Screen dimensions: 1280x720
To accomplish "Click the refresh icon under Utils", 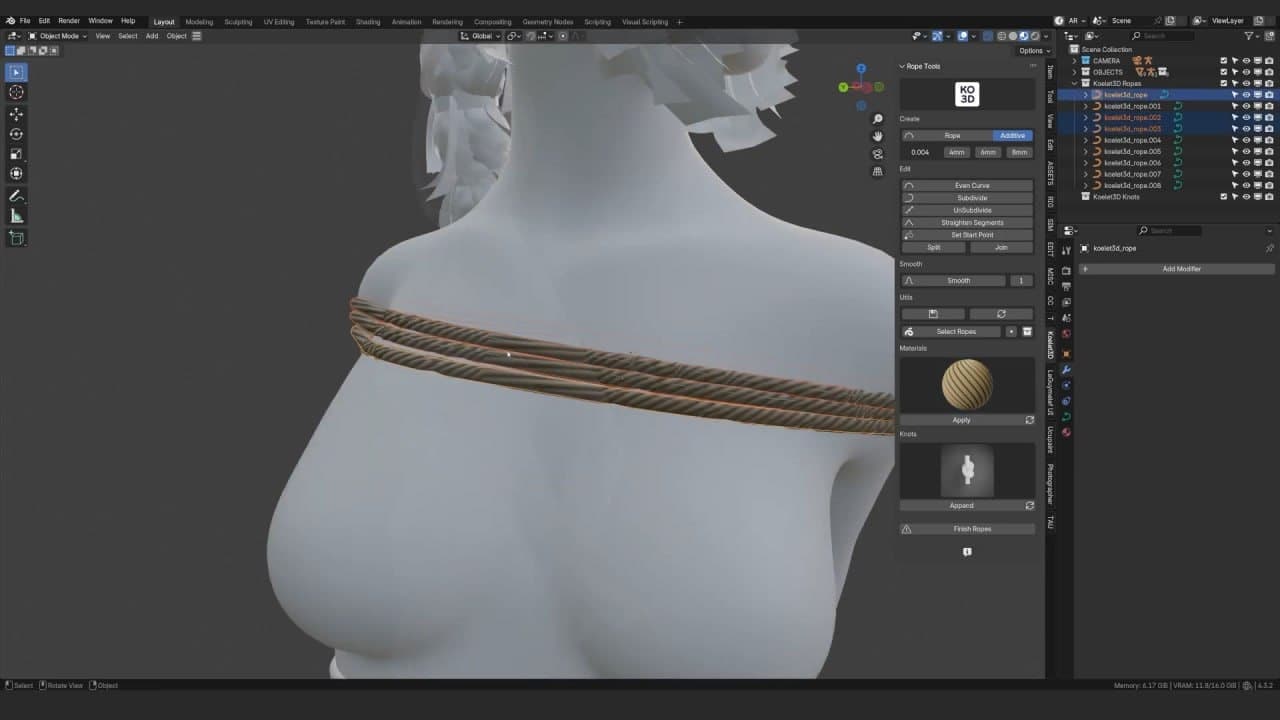I will 1001,314.
